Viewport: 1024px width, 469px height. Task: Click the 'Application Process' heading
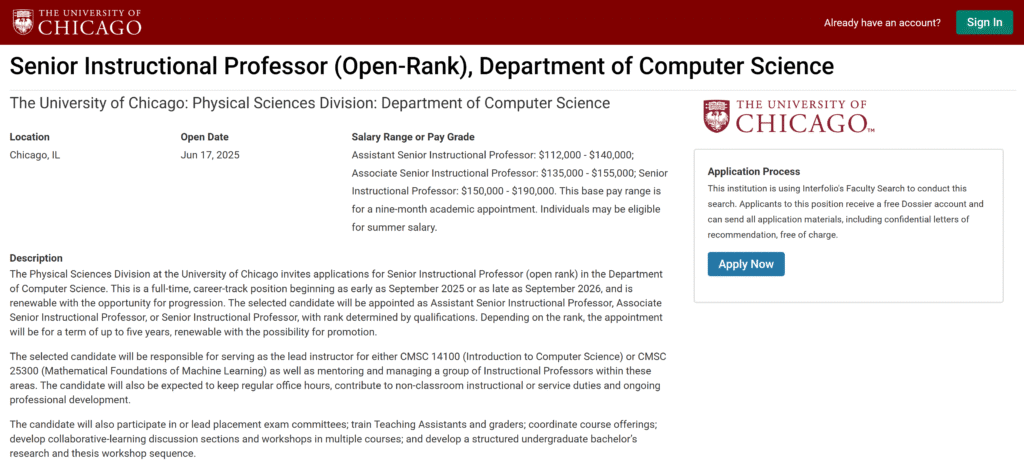point(754,172)
